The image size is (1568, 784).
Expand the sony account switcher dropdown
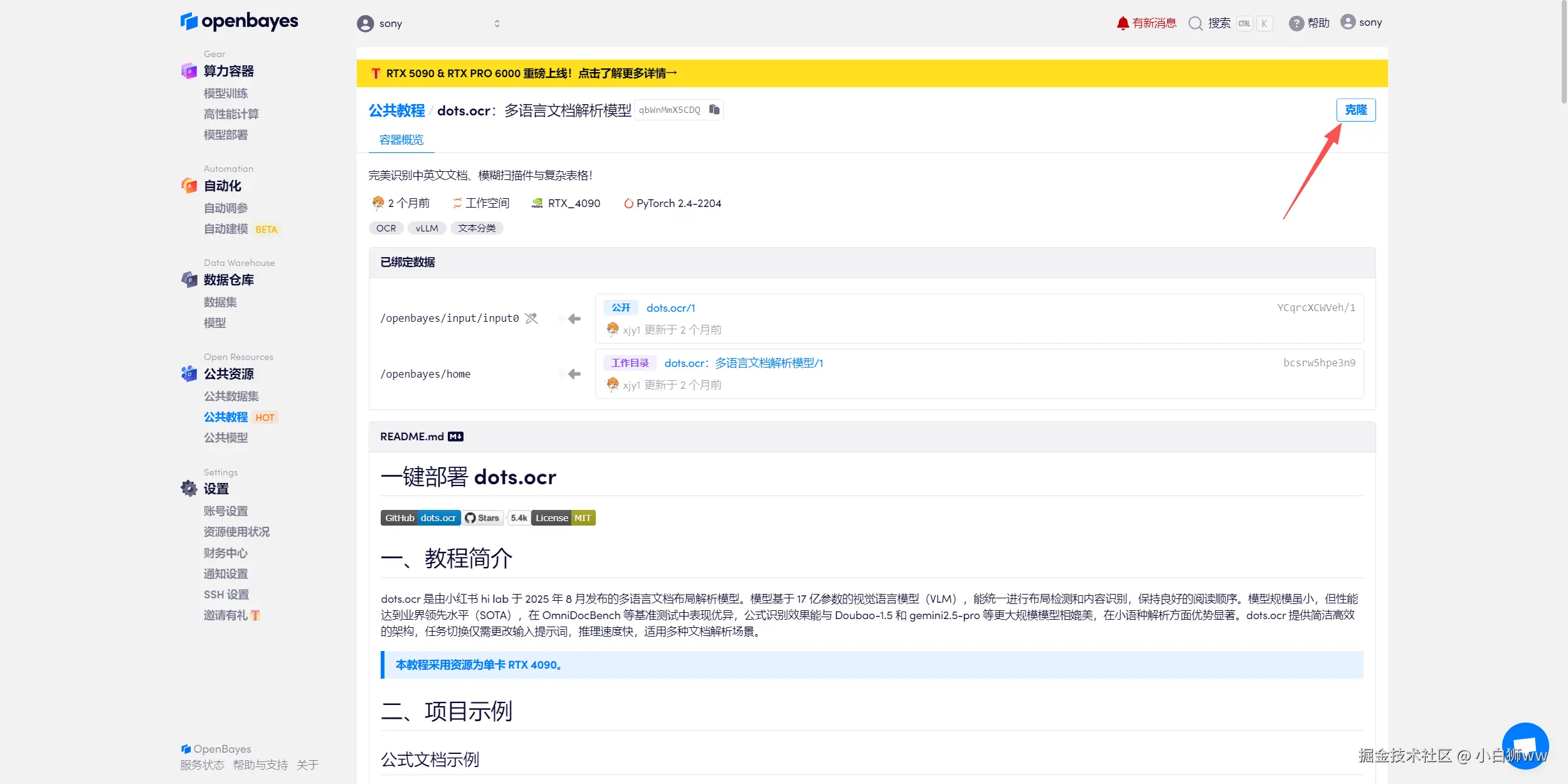(x=497, y=23)
